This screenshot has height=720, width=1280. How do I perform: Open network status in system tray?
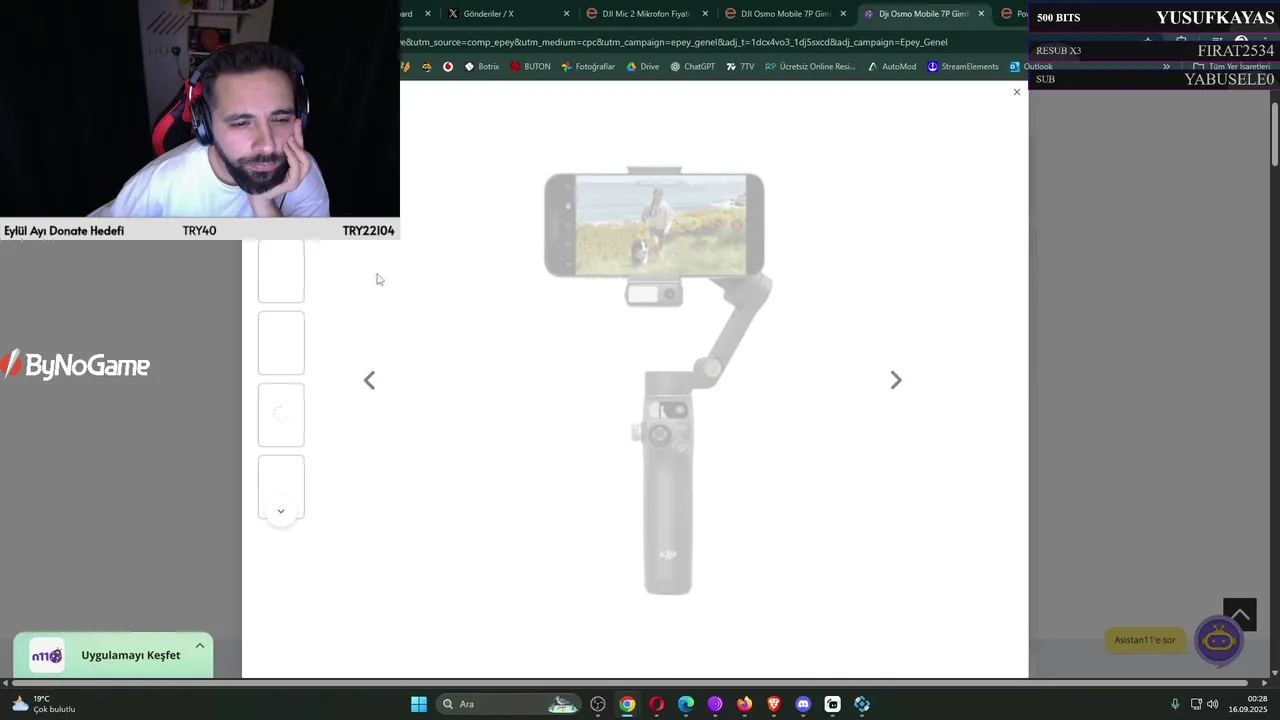coord(1196,704)
